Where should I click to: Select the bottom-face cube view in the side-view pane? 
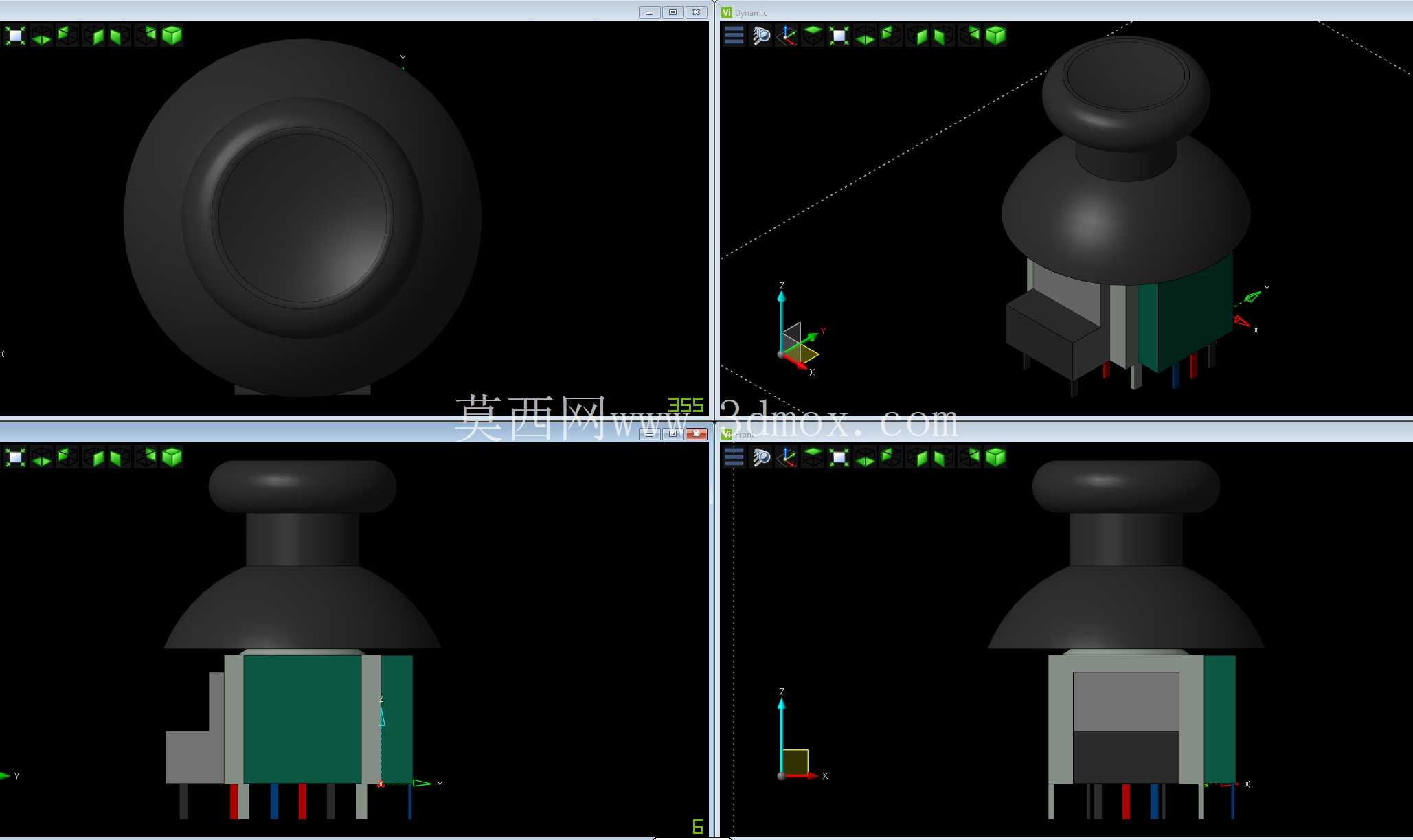[x=41, y=457]
